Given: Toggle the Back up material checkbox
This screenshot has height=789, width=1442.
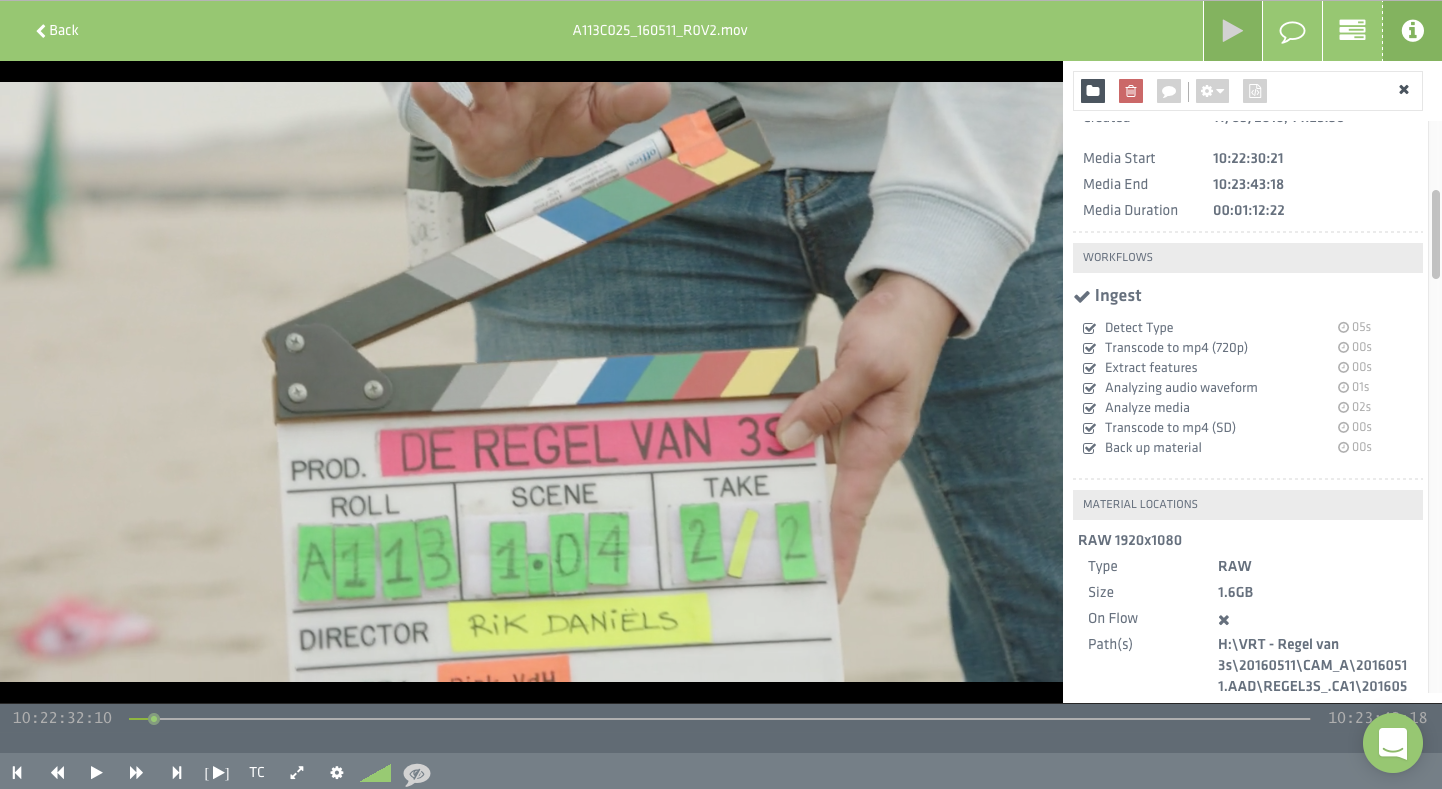Looking at the screenshot, I should point(1089,448).
